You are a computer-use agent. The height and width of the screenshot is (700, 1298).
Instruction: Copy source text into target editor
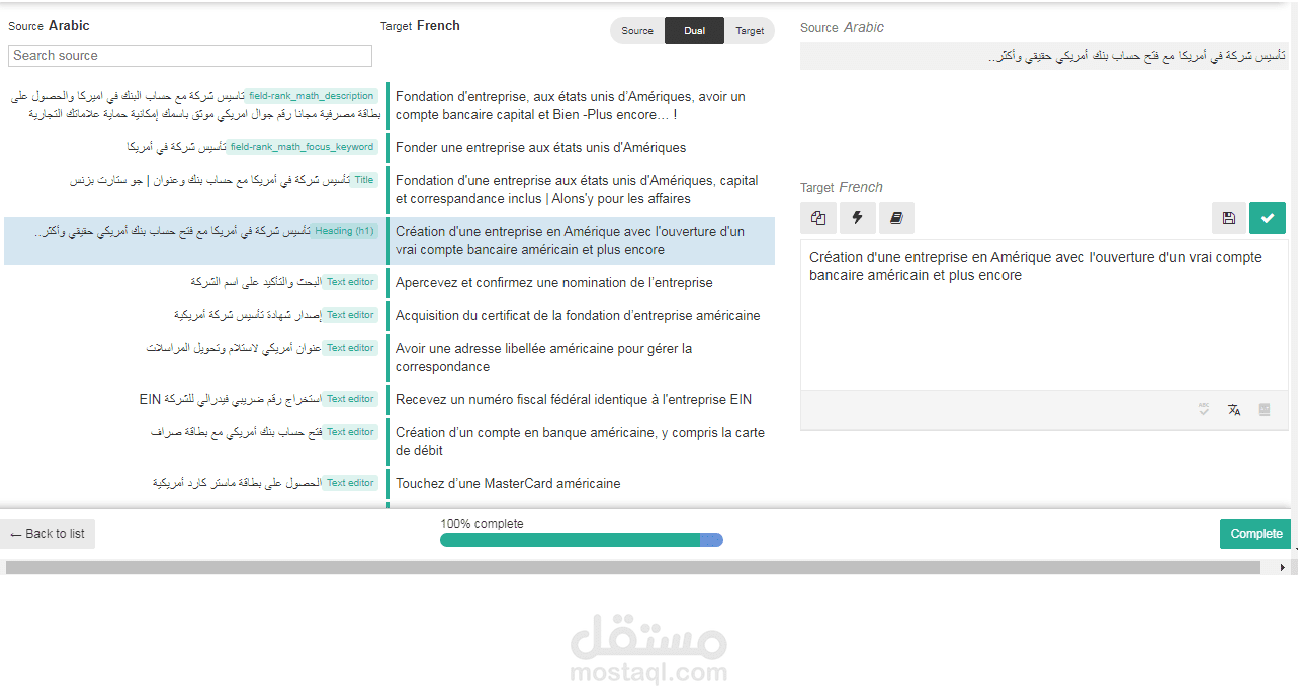tap(818, 218)
